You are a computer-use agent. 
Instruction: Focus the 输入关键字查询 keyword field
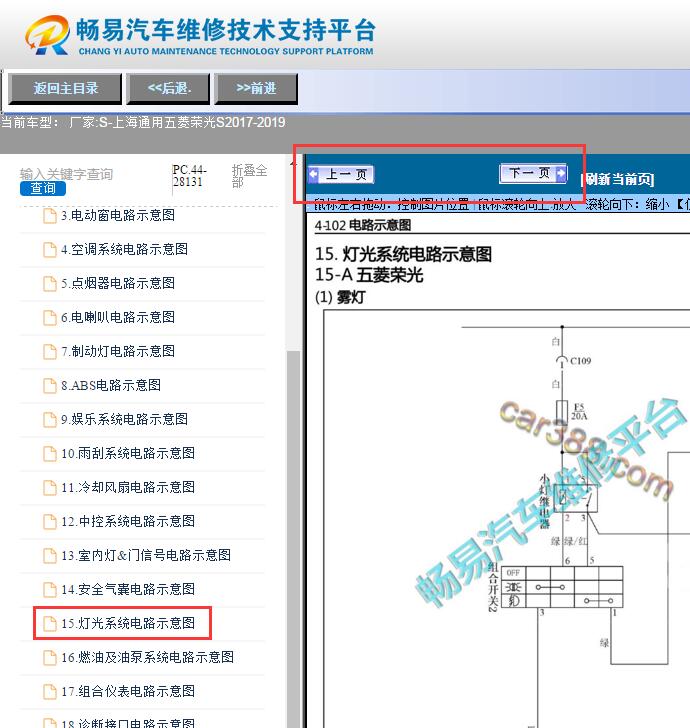coord(66,174)
